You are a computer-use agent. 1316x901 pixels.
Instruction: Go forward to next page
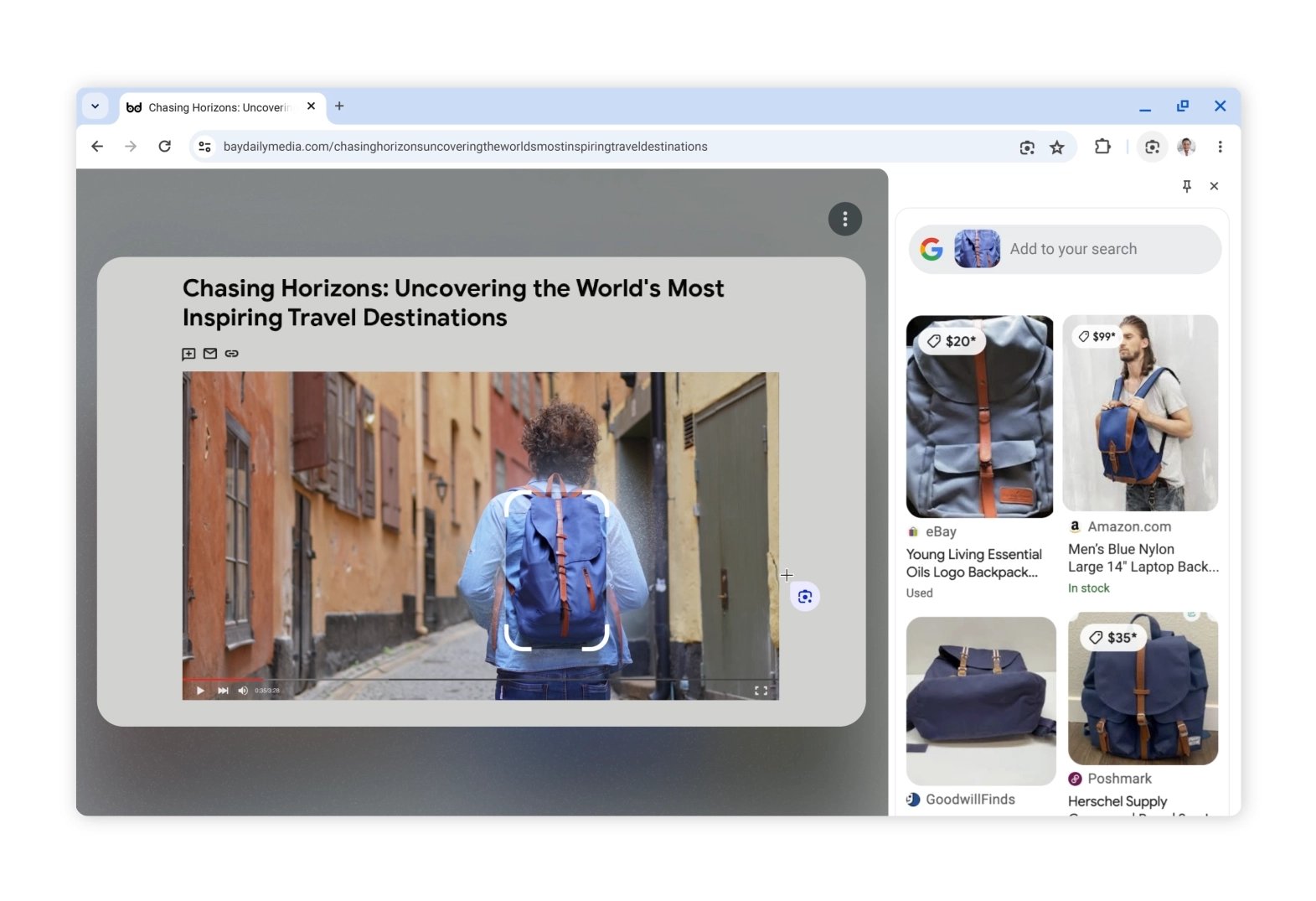tap(131, 147)
